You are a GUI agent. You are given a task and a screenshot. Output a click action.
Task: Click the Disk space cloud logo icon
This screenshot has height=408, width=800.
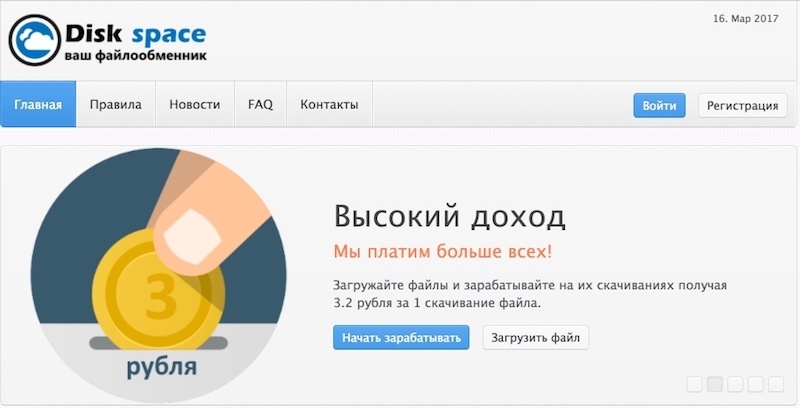35,40
